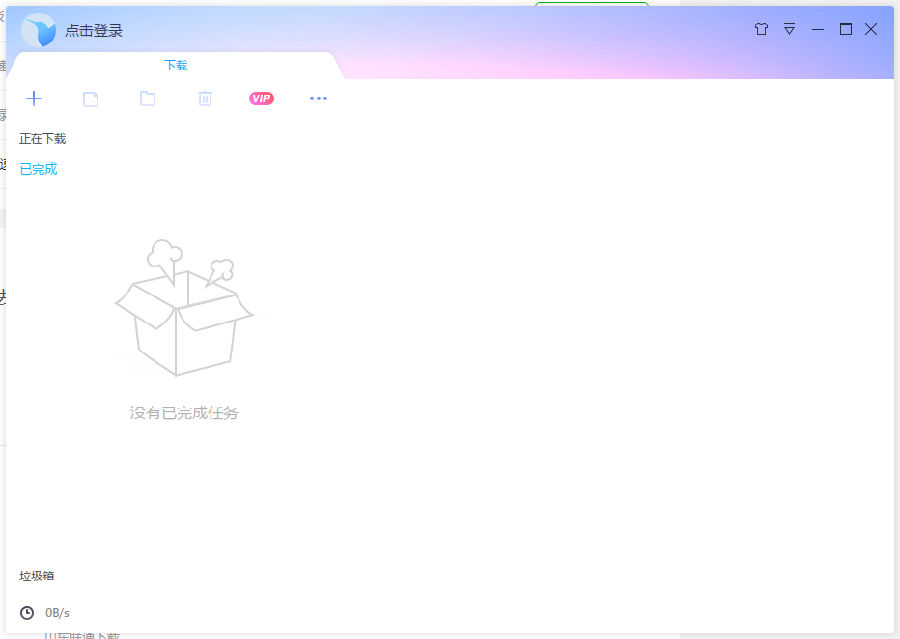Minimize the Xunlei window
Viewport: 900px width, 639px height.
(818, 29)
